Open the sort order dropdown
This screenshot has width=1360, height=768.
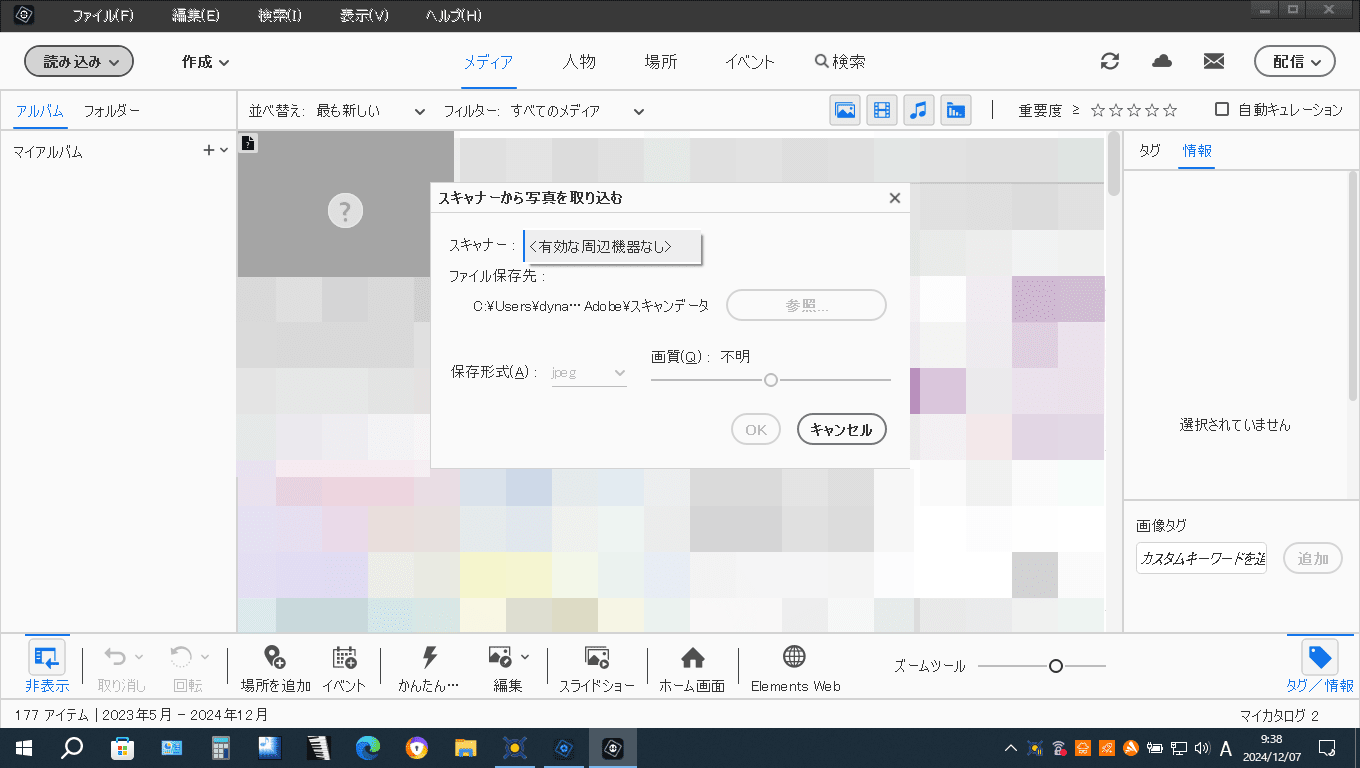pos(371,111)
